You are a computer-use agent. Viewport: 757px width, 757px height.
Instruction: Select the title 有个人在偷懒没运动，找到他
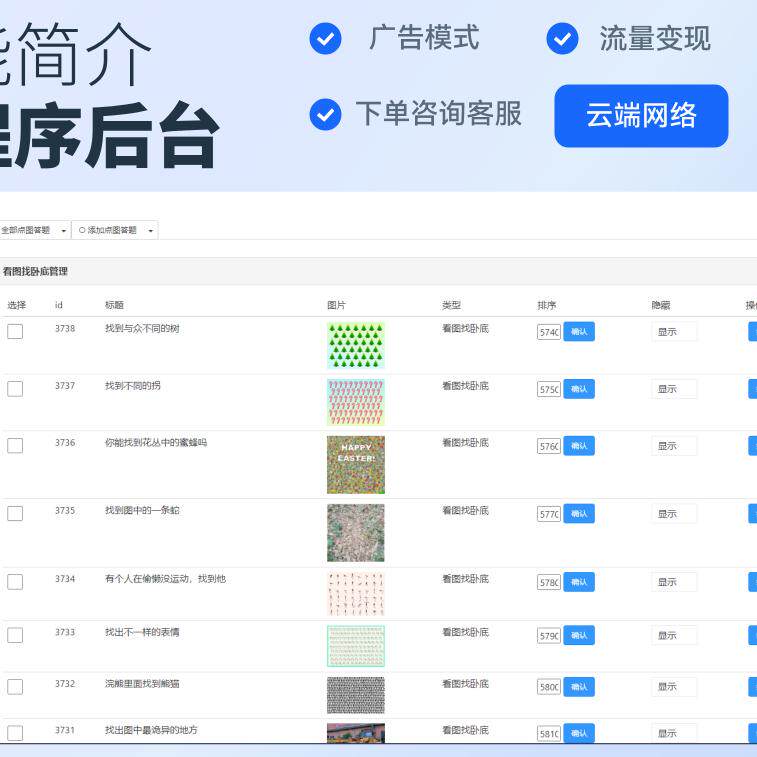click(x=165, y=578)
